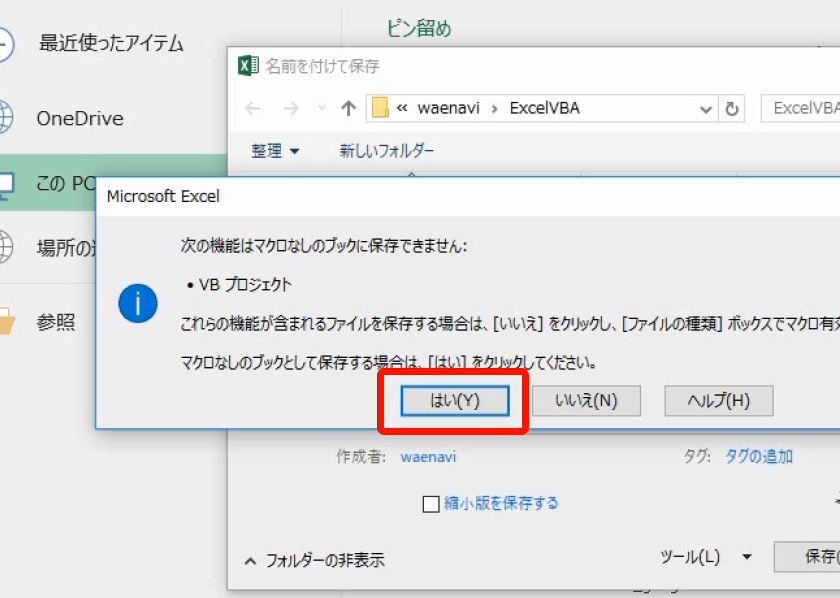Click the OneDrive globe icon

(5, 118)
